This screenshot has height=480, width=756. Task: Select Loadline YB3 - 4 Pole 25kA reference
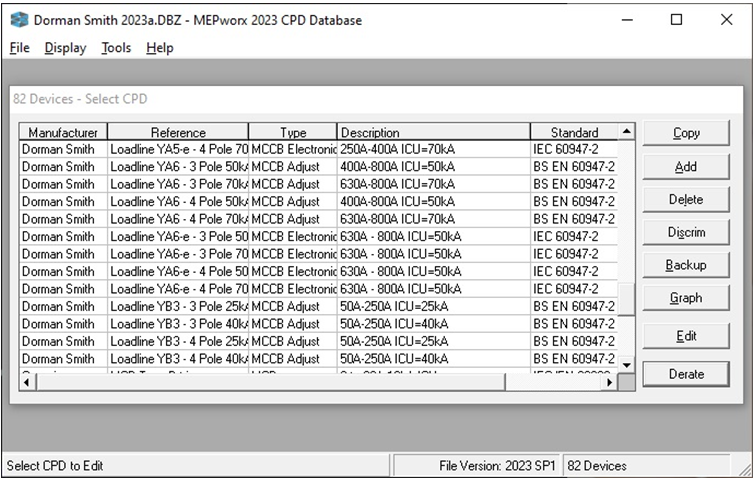click(178, 341)
